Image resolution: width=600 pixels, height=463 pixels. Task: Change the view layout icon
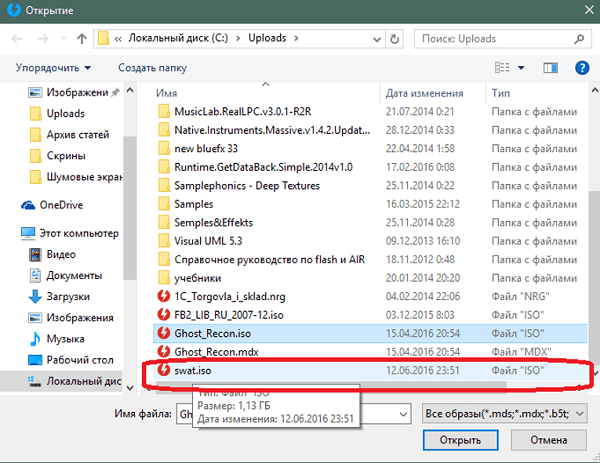tap(502, 68)
